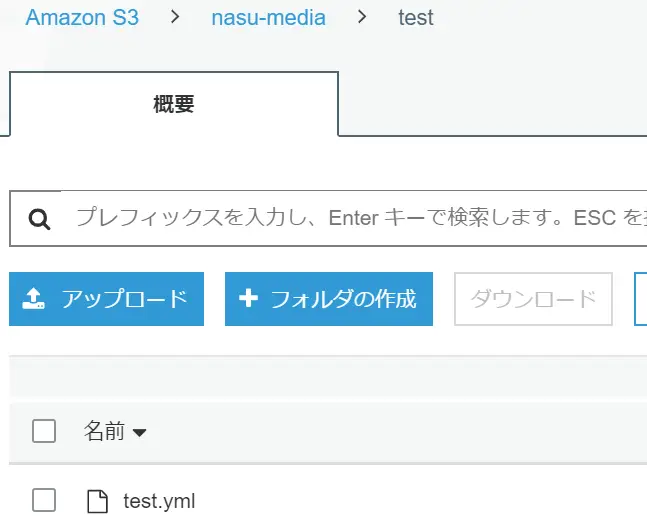Viewport: 647px width, 529px height.
Task: Click the plus icon on フォルダの作成
Action: [248, 298]
